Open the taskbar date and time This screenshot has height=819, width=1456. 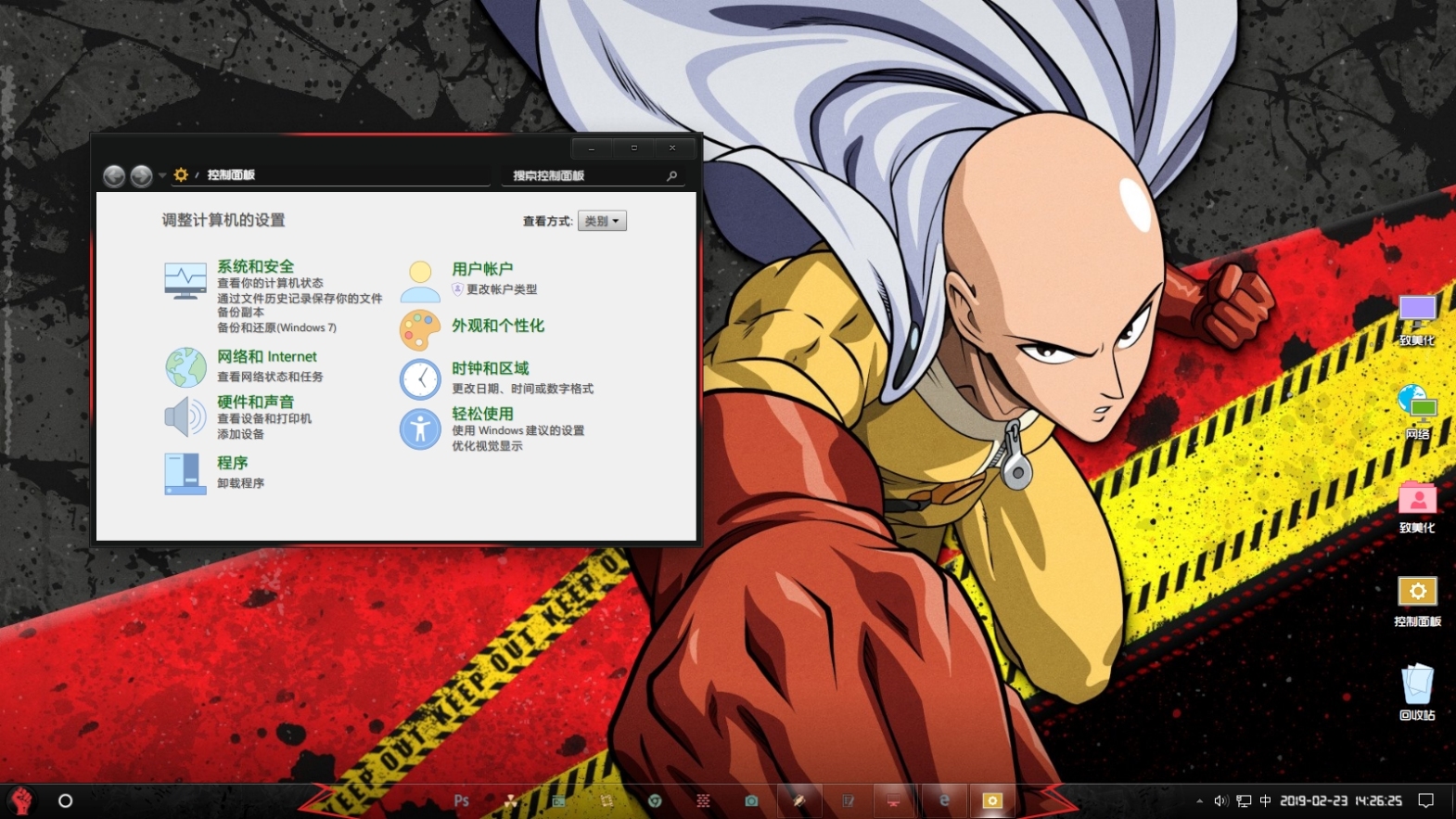(x=1341, y=800)
